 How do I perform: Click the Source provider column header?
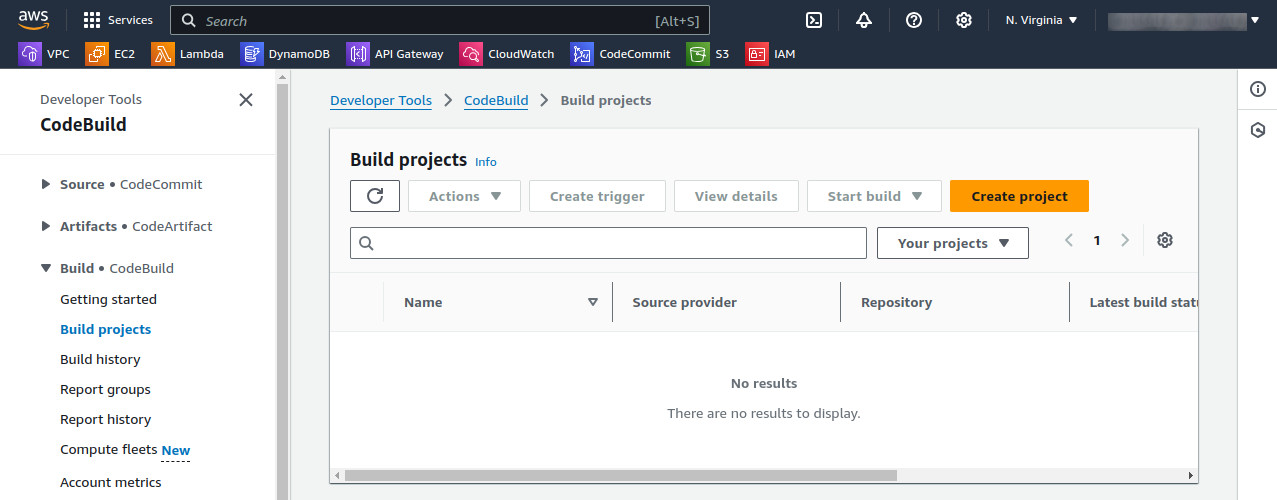(x=684, y=302)
